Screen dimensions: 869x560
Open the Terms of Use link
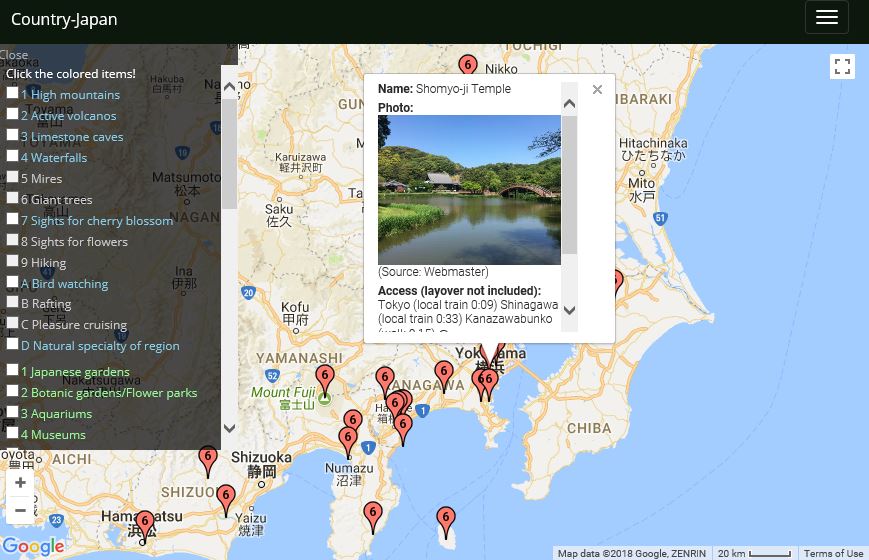[833, 554]
